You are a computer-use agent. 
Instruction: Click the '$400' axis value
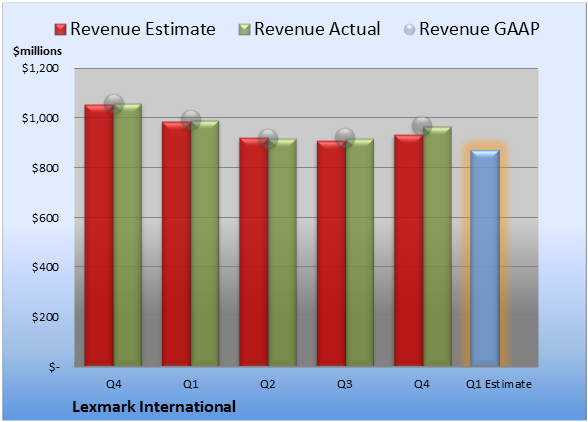coord(45,267)
